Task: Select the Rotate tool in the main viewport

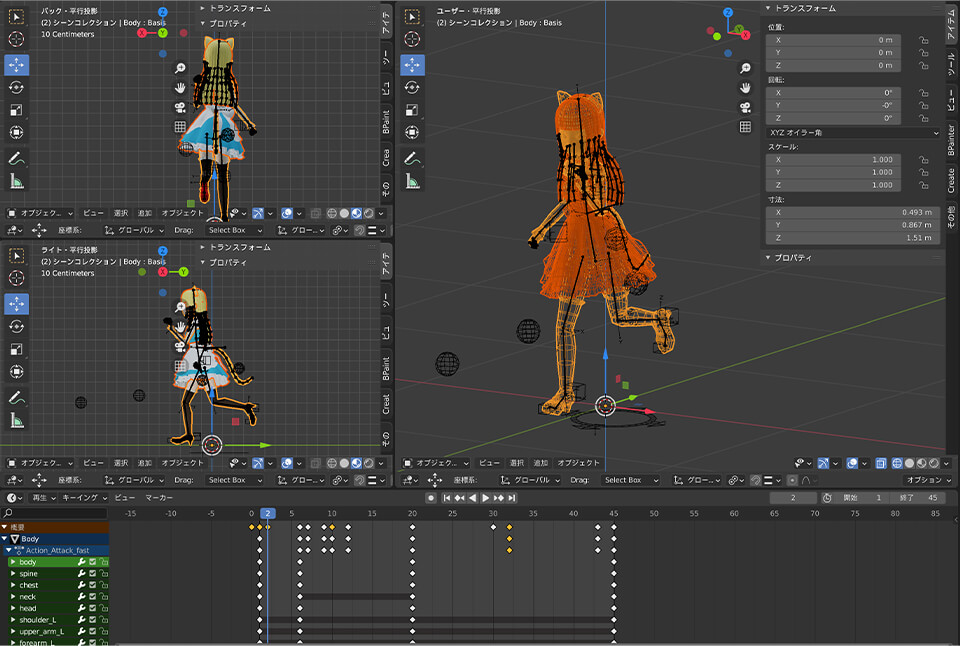Action: (413, 87)
